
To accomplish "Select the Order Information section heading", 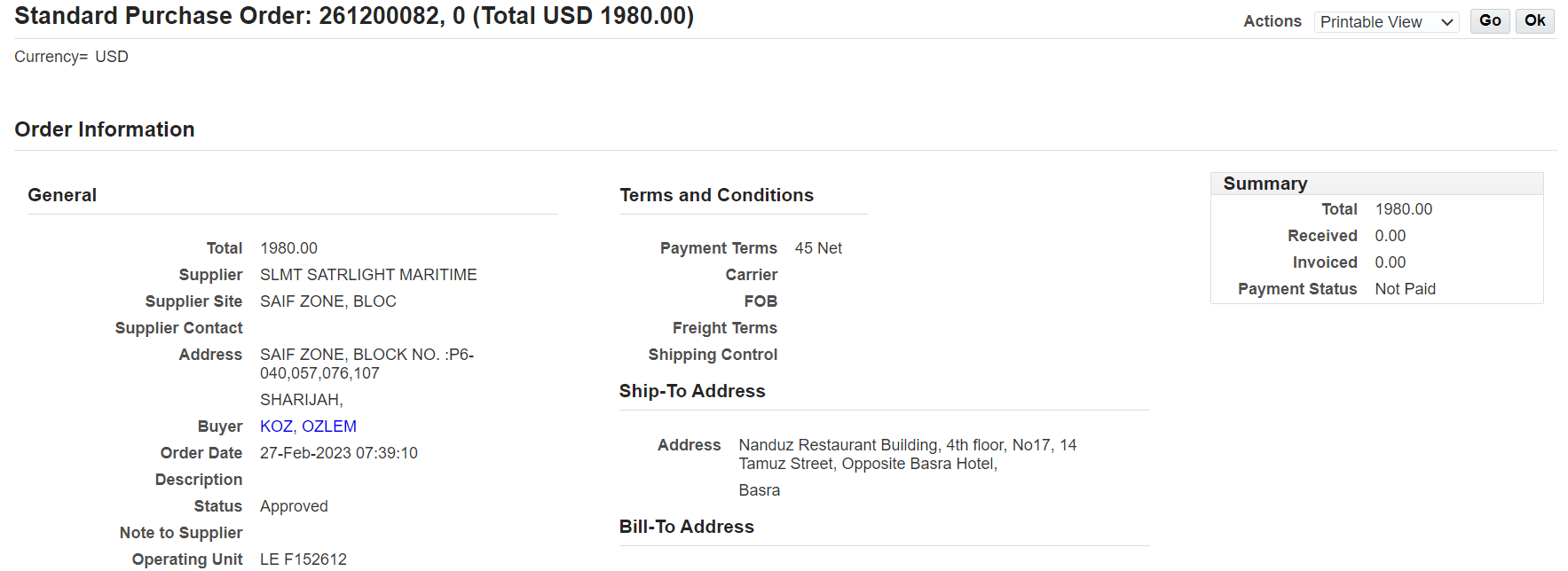I will [x=105, y=129].
